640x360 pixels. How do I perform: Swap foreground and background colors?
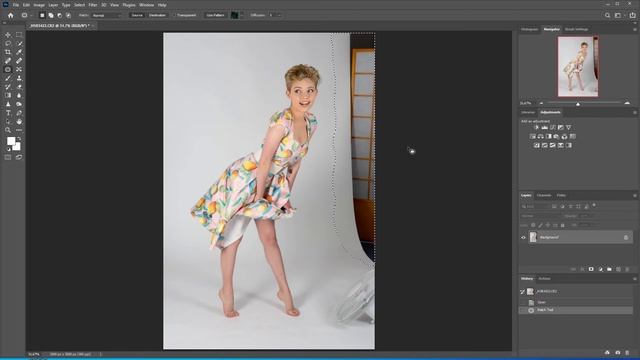coord(19,139)
